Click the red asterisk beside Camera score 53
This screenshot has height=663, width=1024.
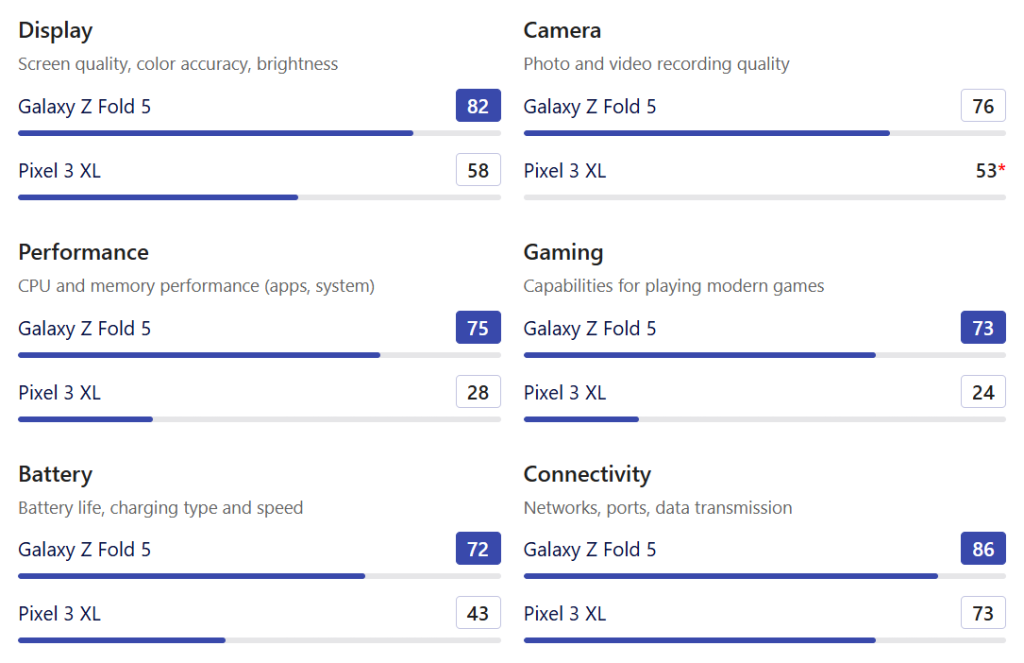1002,169
